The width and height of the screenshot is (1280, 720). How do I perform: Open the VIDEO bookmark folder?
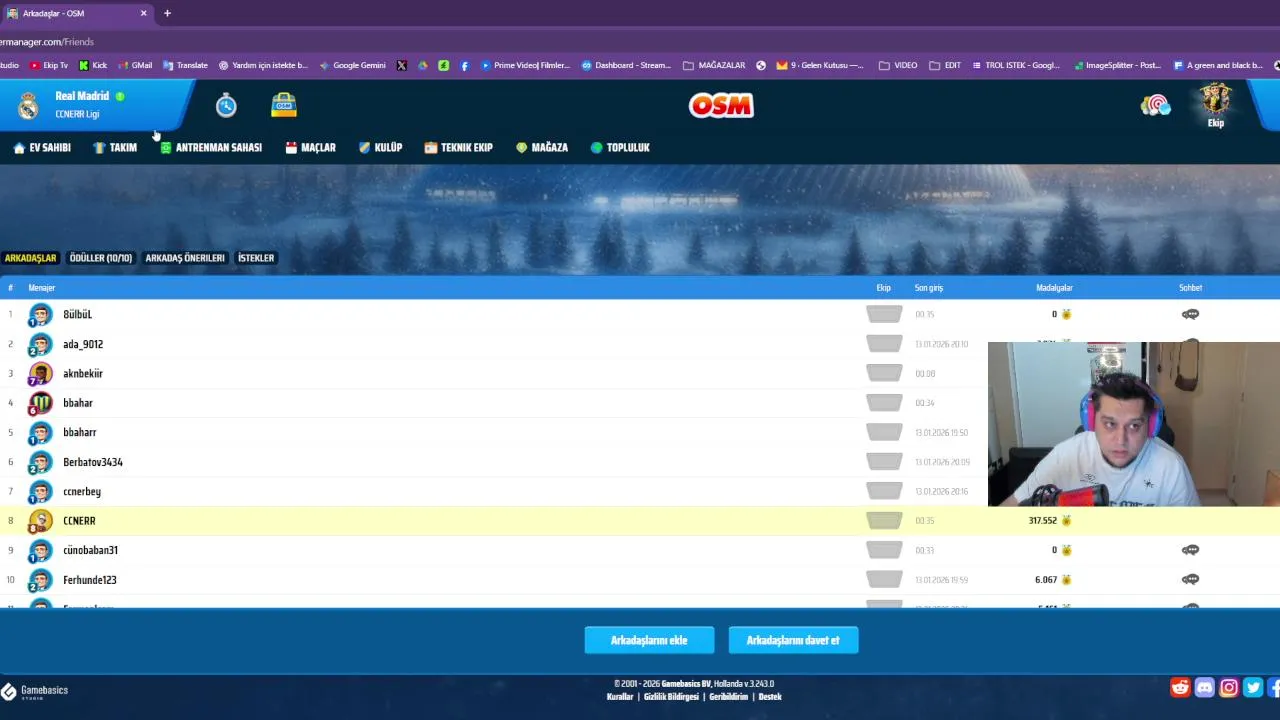[898, 65]
